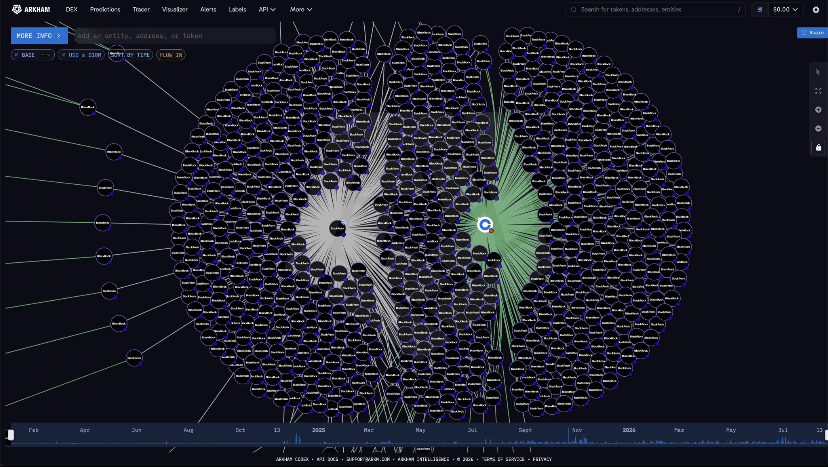Image resolution: width=828 pixels, height=467 pixels.
Task: Focus the add entity, address, or token field
Action: 175,35
